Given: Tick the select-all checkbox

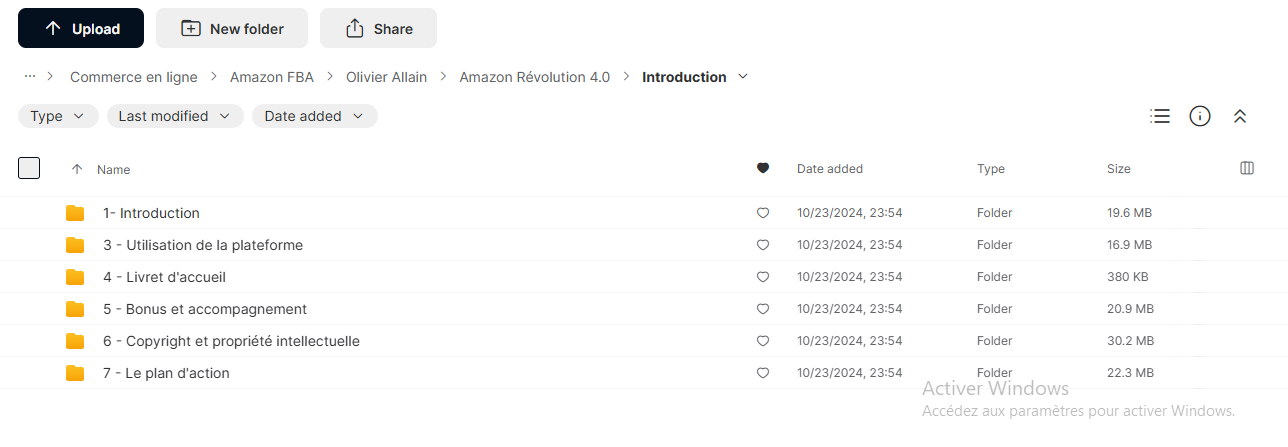Looking at the screenshot, I should coord(29,168).
